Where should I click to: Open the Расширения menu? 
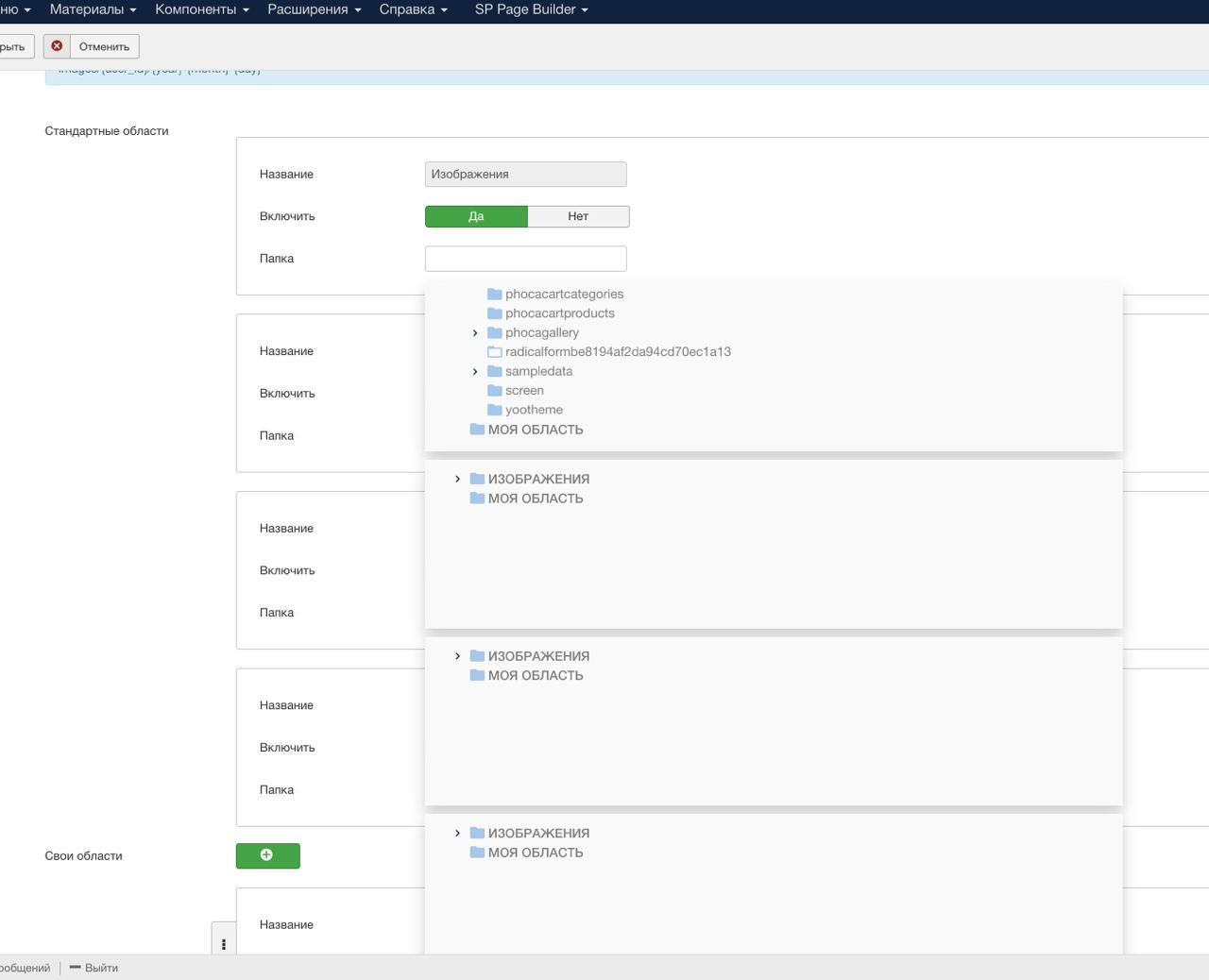click(315, 9)
